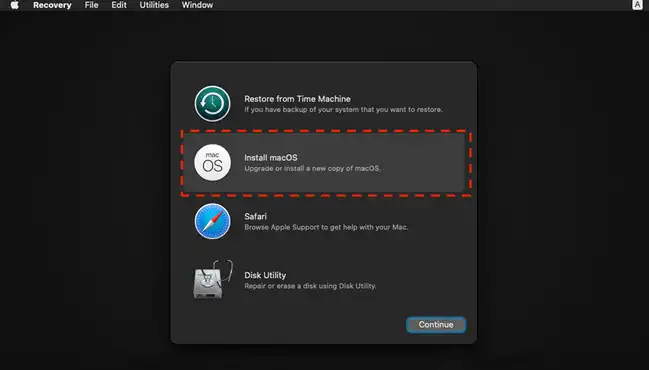Choose Restore from Time Machine title
The image size is (649, 370).
pyautogui.click(x=297, y=99)
